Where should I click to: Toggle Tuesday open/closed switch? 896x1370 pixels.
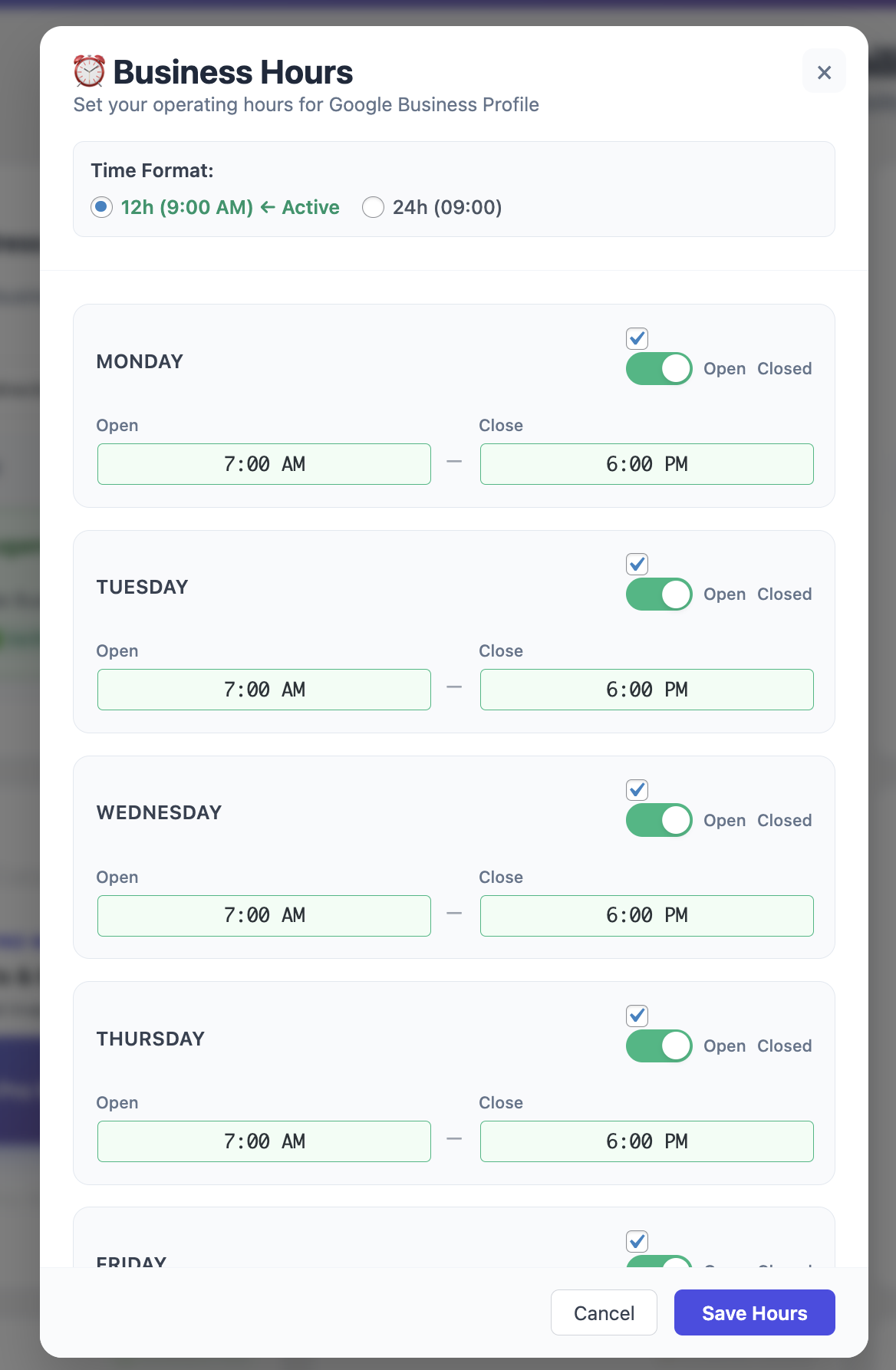tap(658, 594)
